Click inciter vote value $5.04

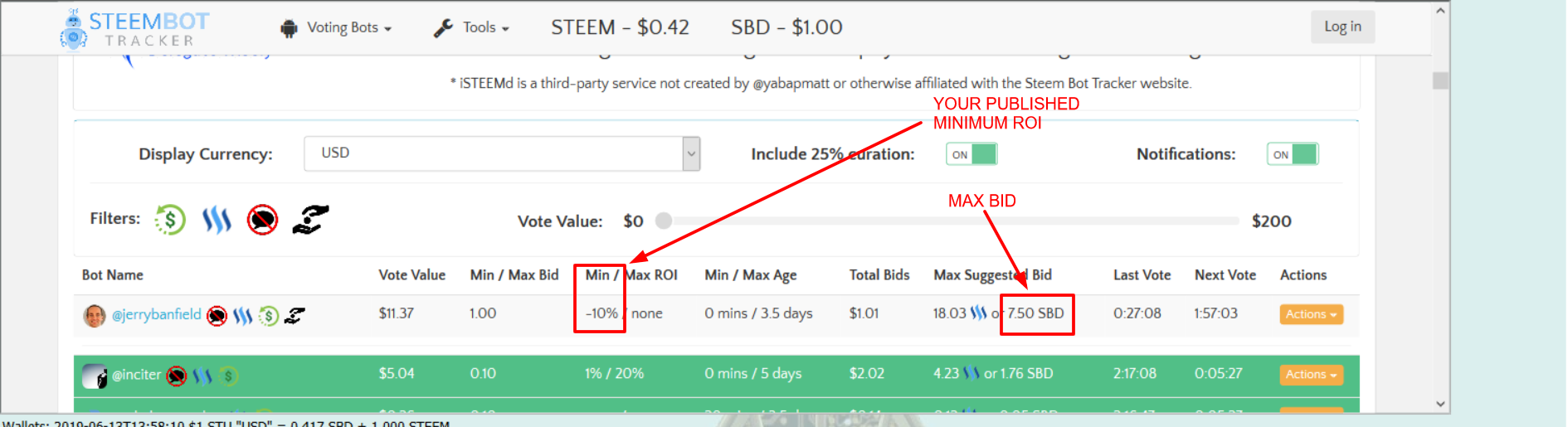pyautogui.click(x=397, y=373)
